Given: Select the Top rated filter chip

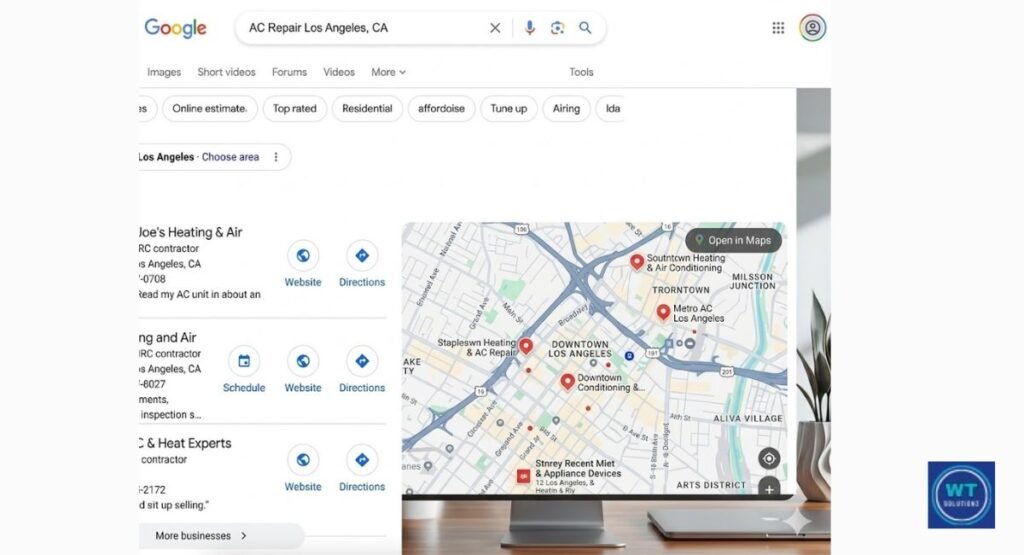Looking at the screenshot, I should click(x=295, y=108).
